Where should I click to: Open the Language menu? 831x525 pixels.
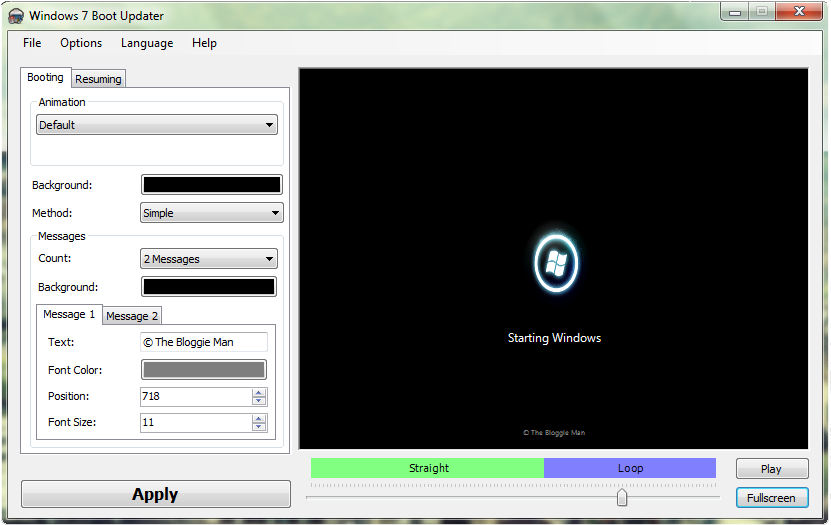(x=147, y=43)
